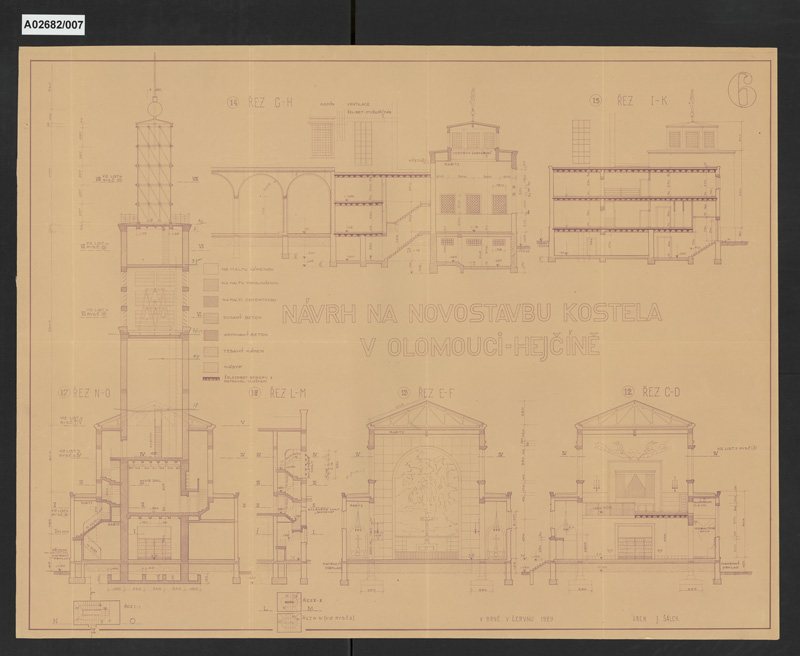The image size is (800, 656).
Task: Click the title line 'V OLOMOUCI-HEJČÍNĚ'
Action: (x=480, y=347)
